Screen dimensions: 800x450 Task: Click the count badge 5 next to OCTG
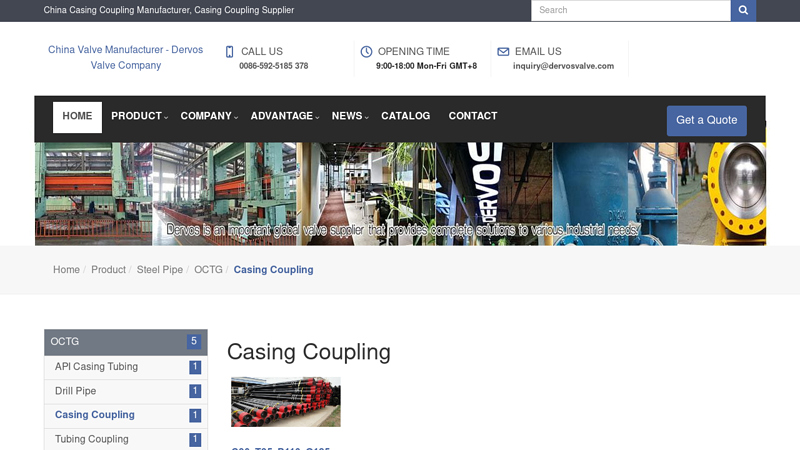coord(194,341)
